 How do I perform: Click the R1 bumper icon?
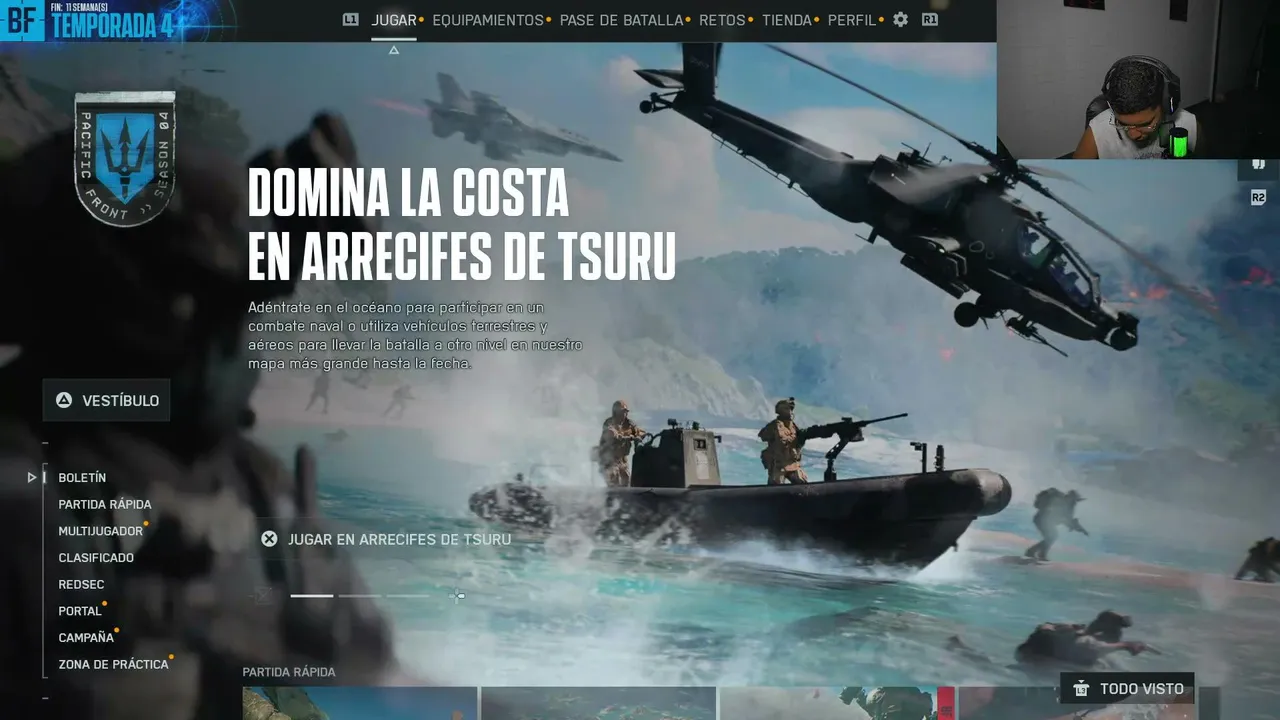pos(930,19)
